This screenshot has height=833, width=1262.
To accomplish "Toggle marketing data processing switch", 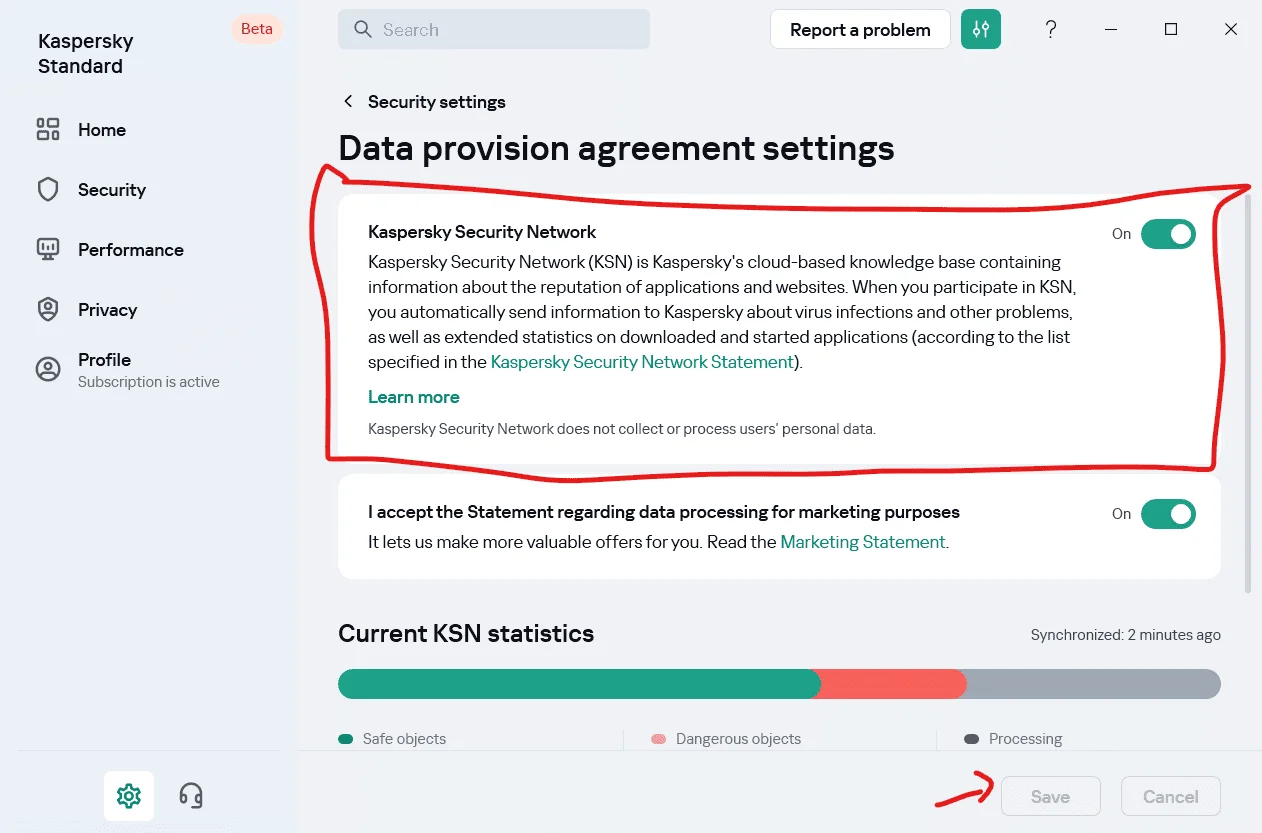I will [1168, 514].
